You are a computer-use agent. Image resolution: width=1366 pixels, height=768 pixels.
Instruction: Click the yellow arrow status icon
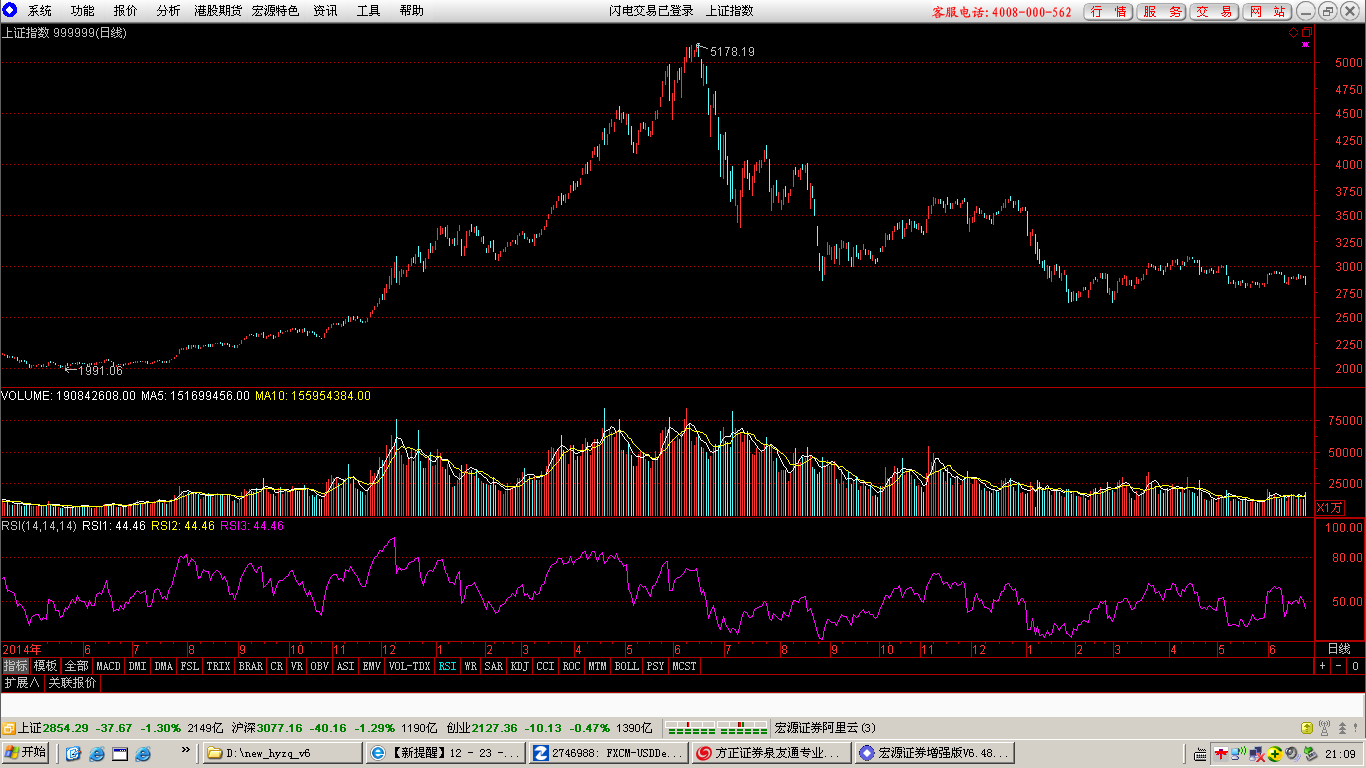(x=1306, y=728)
